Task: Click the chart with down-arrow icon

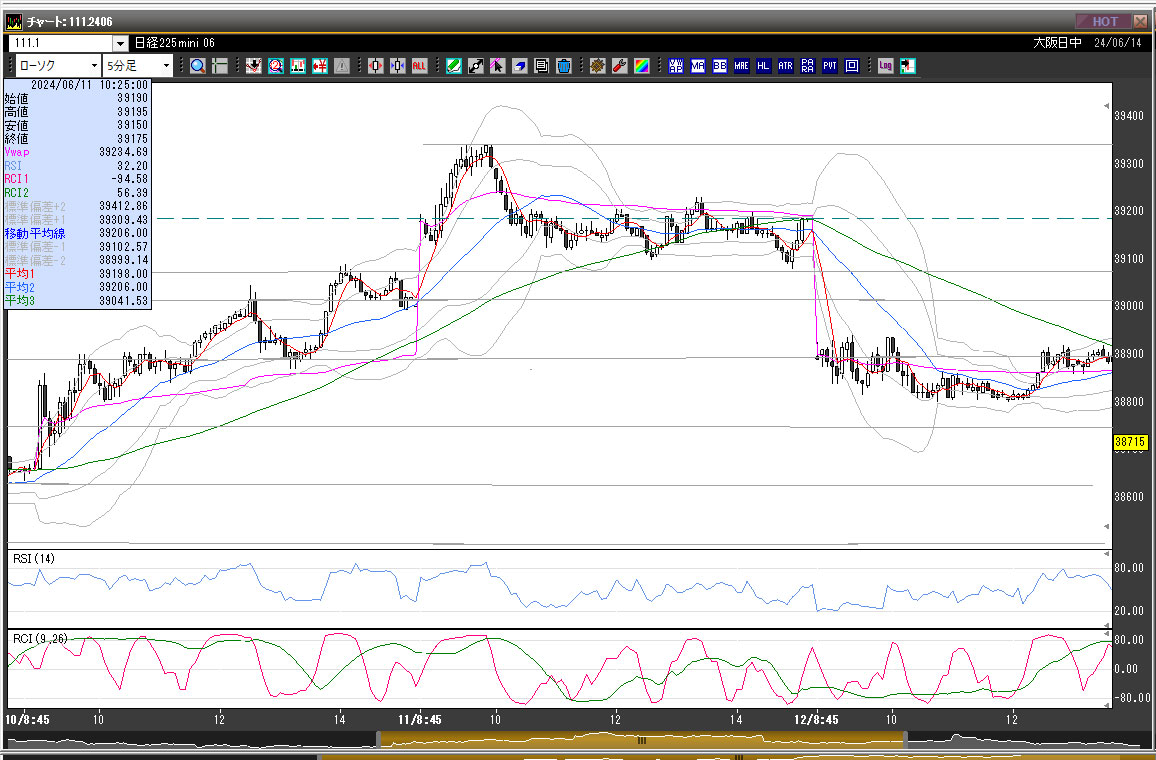Action: pyautogui.click(x=254, y=66)
